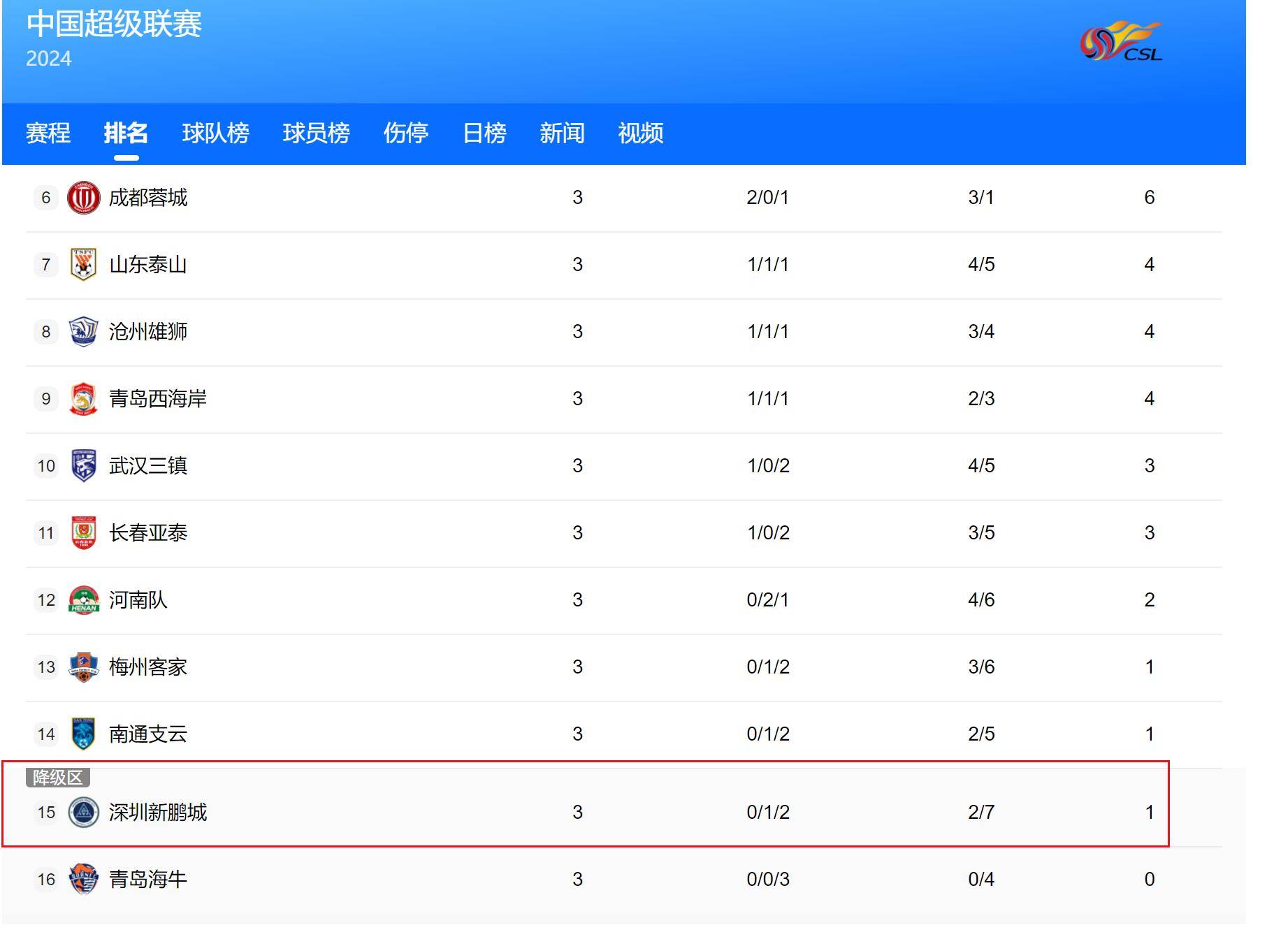Click 河南队 record 0/2/1
The width and height of the screenshot is (1288, 946).
tap(768, 600)
